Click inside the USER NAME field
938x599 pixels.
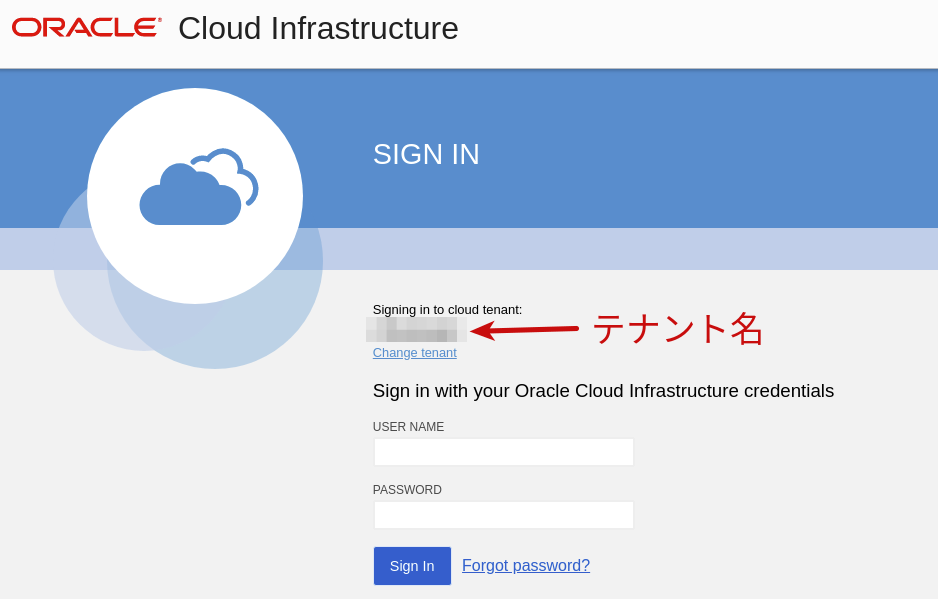tap(503, 451)
